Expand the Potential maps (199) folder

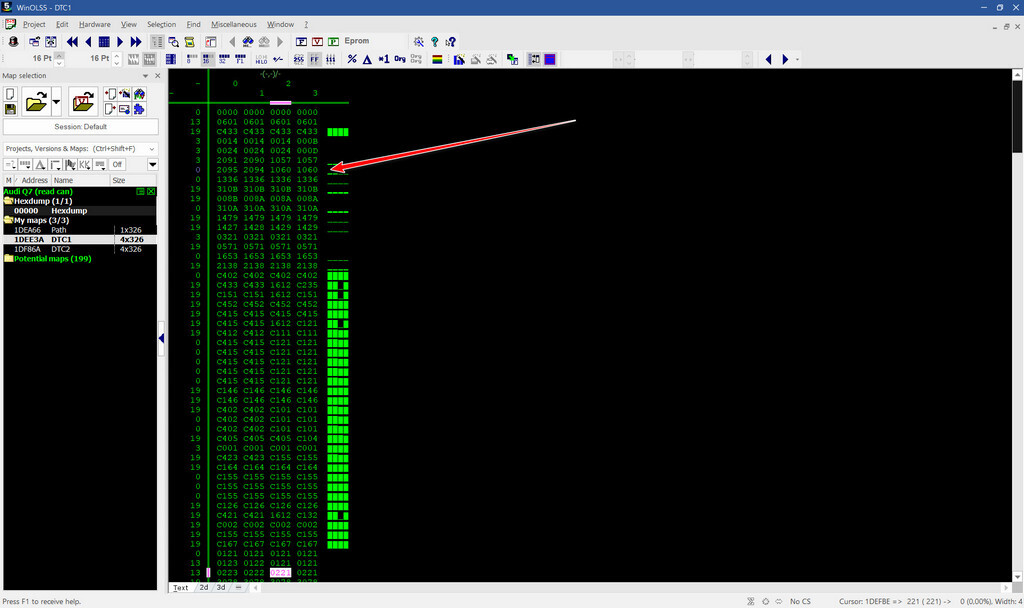tap(8, 259)
